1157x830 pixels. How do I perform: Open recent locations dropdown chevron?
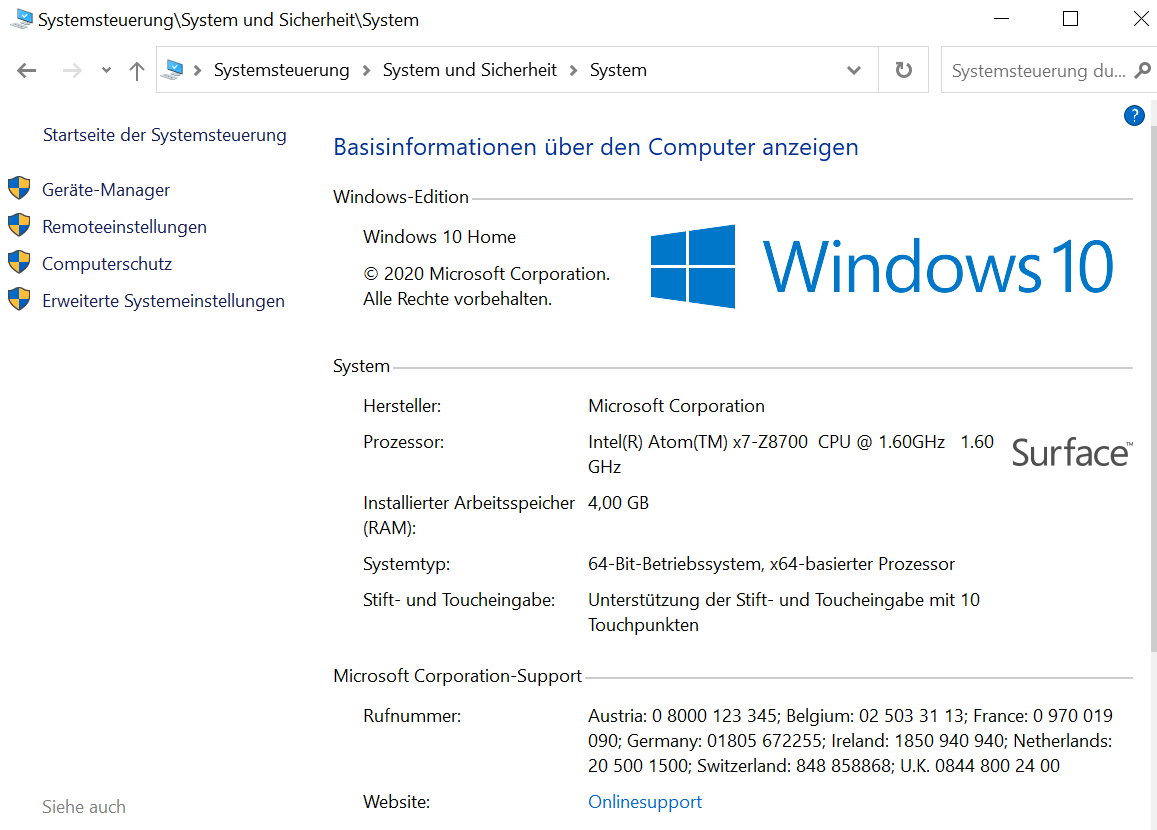pyautogui.click(x=106, y=71)
